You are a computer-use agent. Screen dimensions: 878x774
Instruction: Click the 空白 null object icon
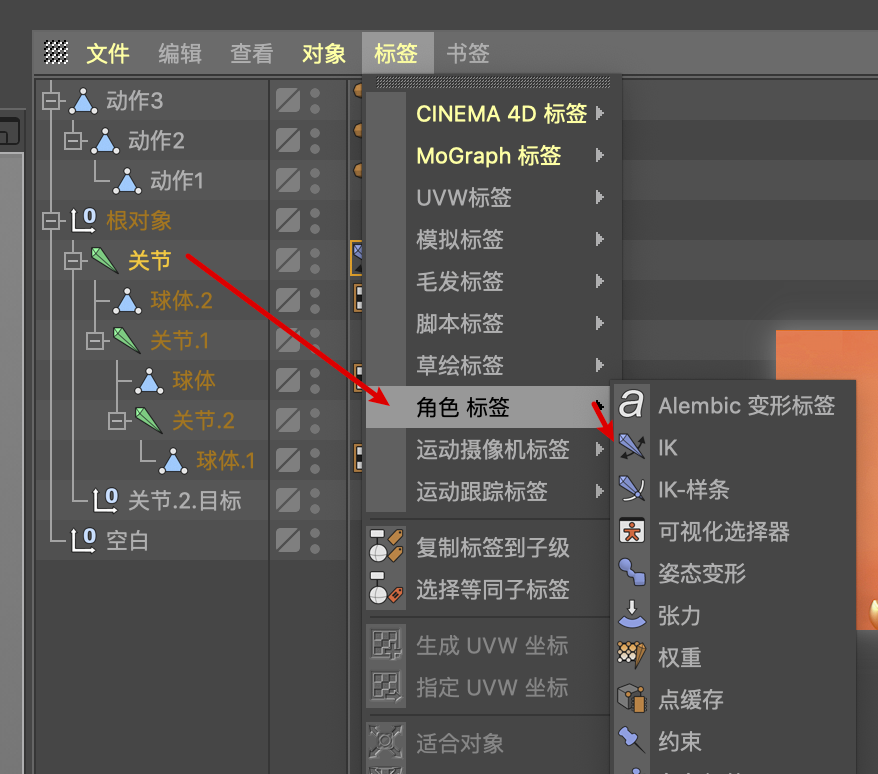coord(83,540)
